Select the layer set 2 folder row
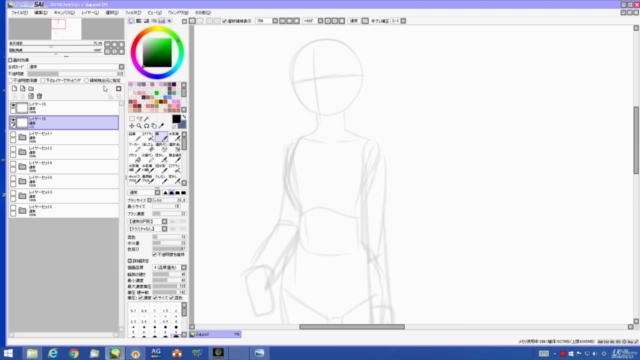 [x=64, y=152]
